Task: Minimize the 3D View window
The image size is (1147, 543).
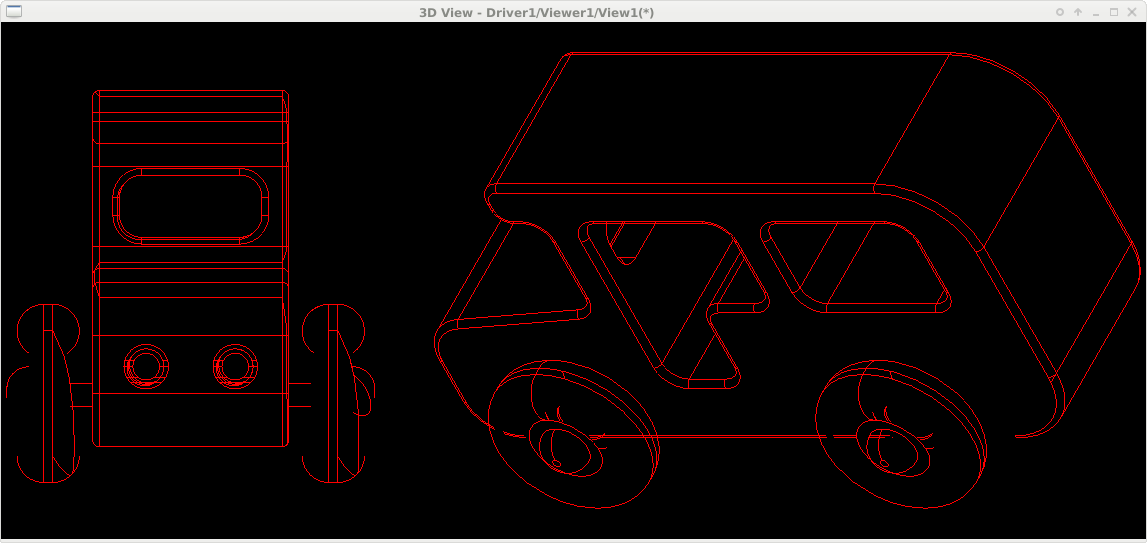Action: tap(1096, 12)
